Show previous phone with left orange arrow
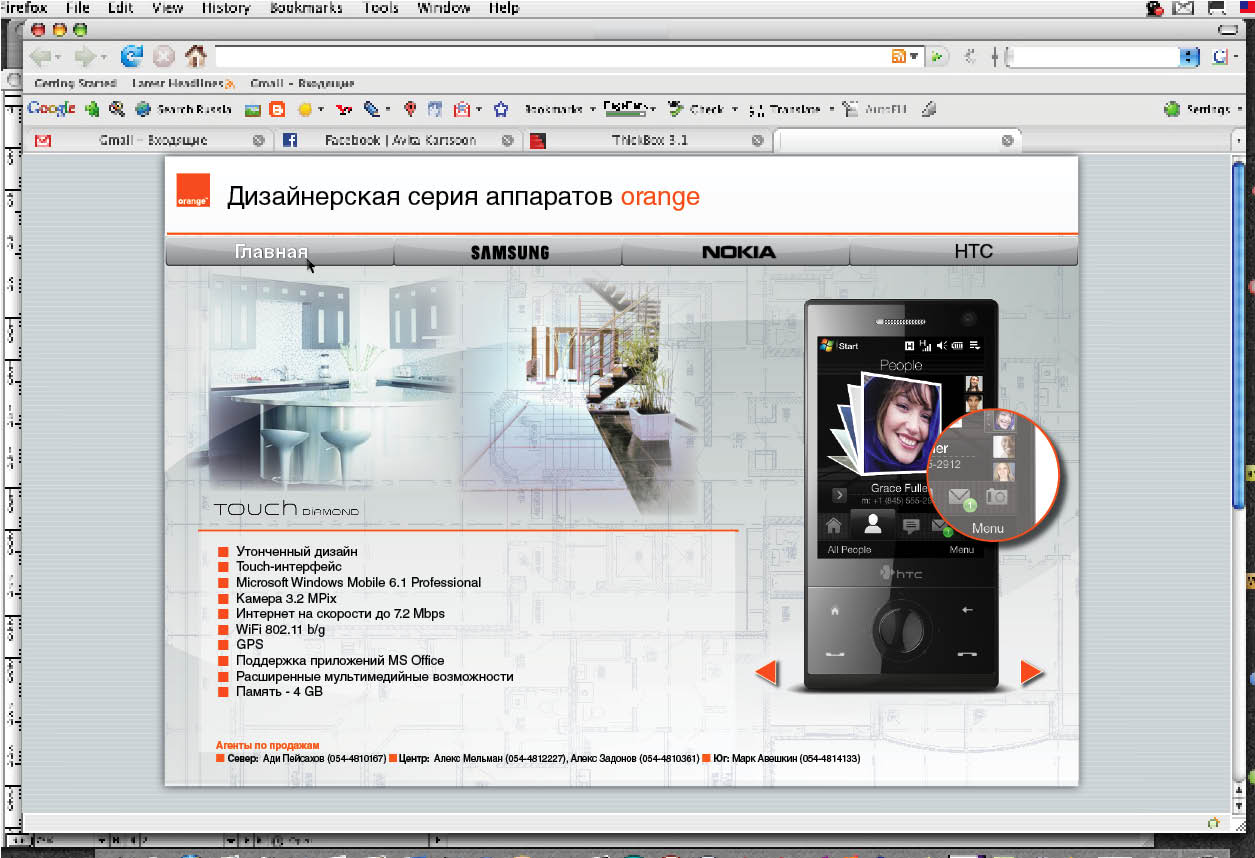Viewport: 1255px width, 858px height. [x=766, y=673]
